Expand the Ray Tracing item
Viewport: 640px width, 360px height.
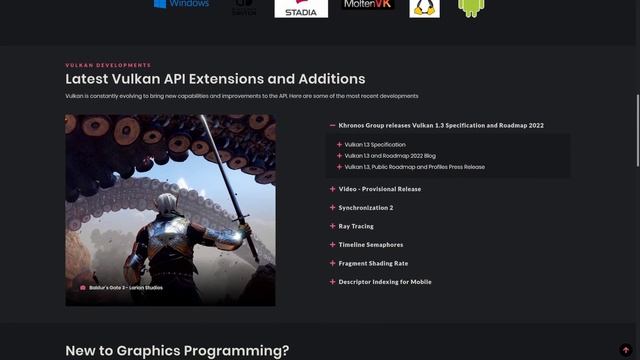(x=351, y=226)
